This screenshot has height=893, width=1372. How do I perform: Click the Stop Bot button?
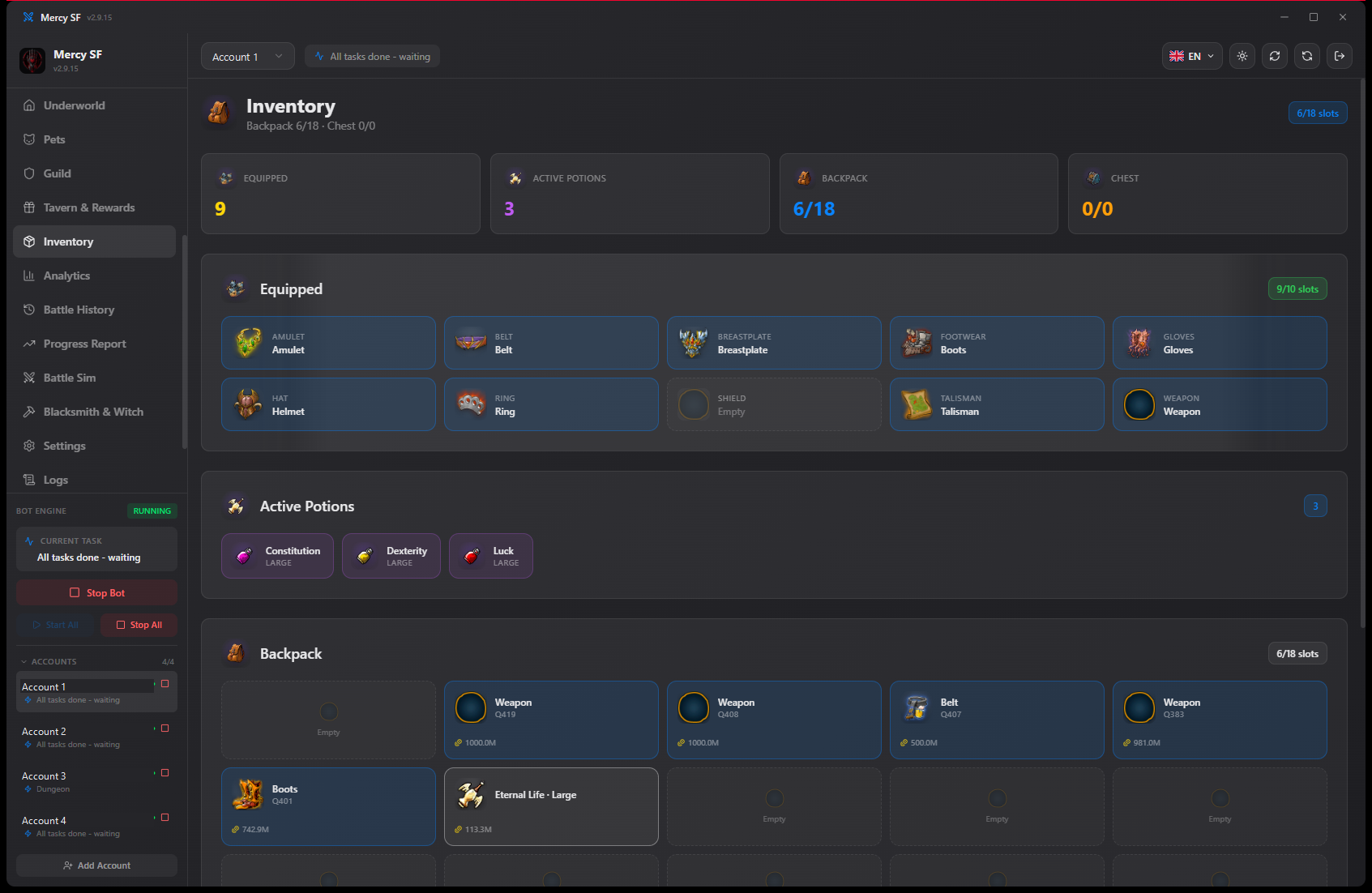pyautogui.click(x=96, y=592)
